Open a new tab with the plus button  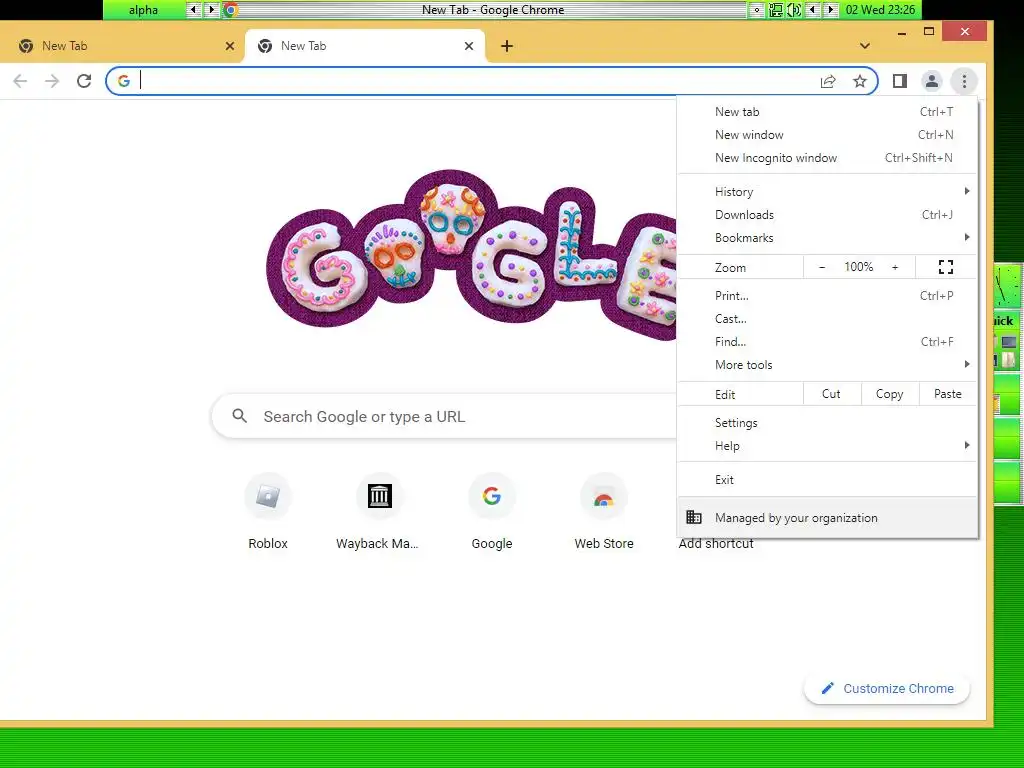[507, 46]
